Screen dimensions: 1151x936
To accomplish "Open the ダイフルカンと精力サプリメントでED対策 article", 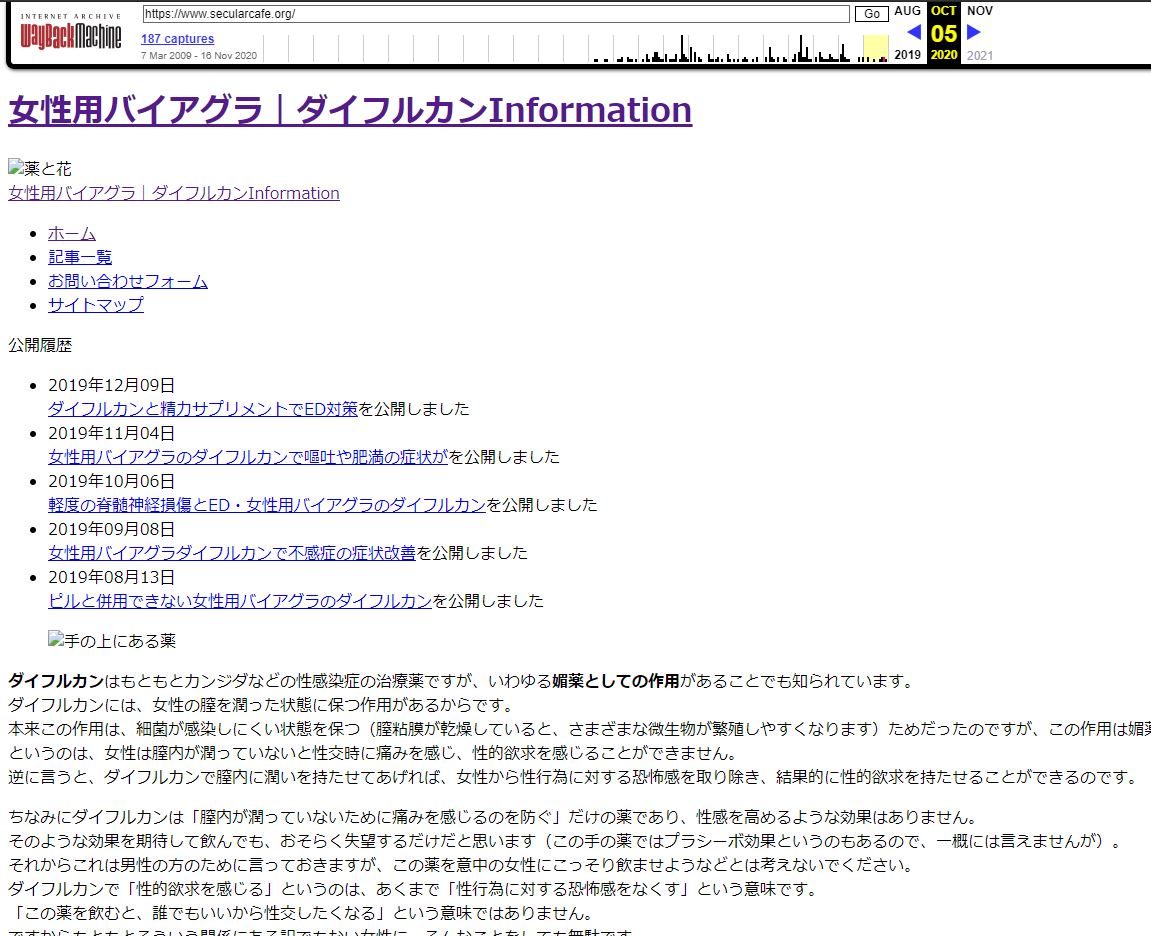I will point(203,408).
